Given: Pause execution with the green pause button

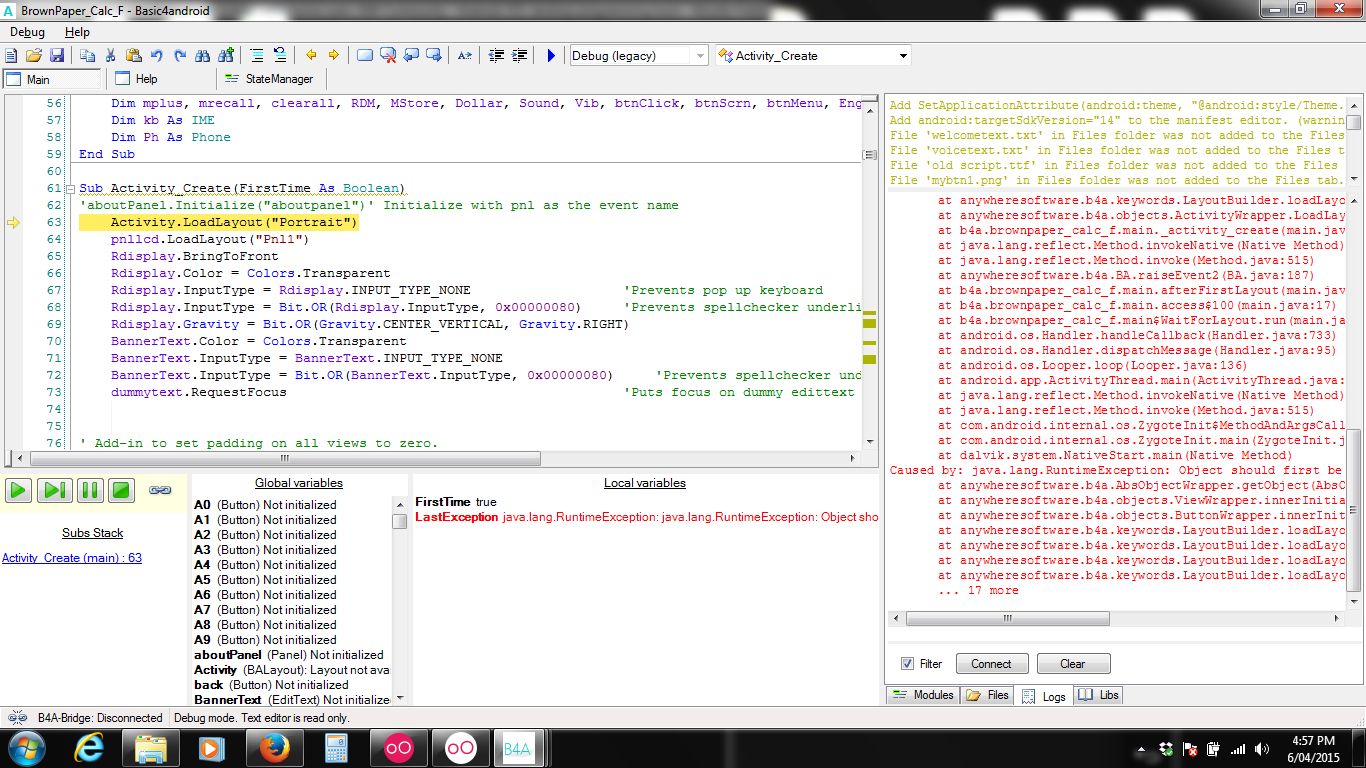Looking at the screenshot, I should pos(89,490).
